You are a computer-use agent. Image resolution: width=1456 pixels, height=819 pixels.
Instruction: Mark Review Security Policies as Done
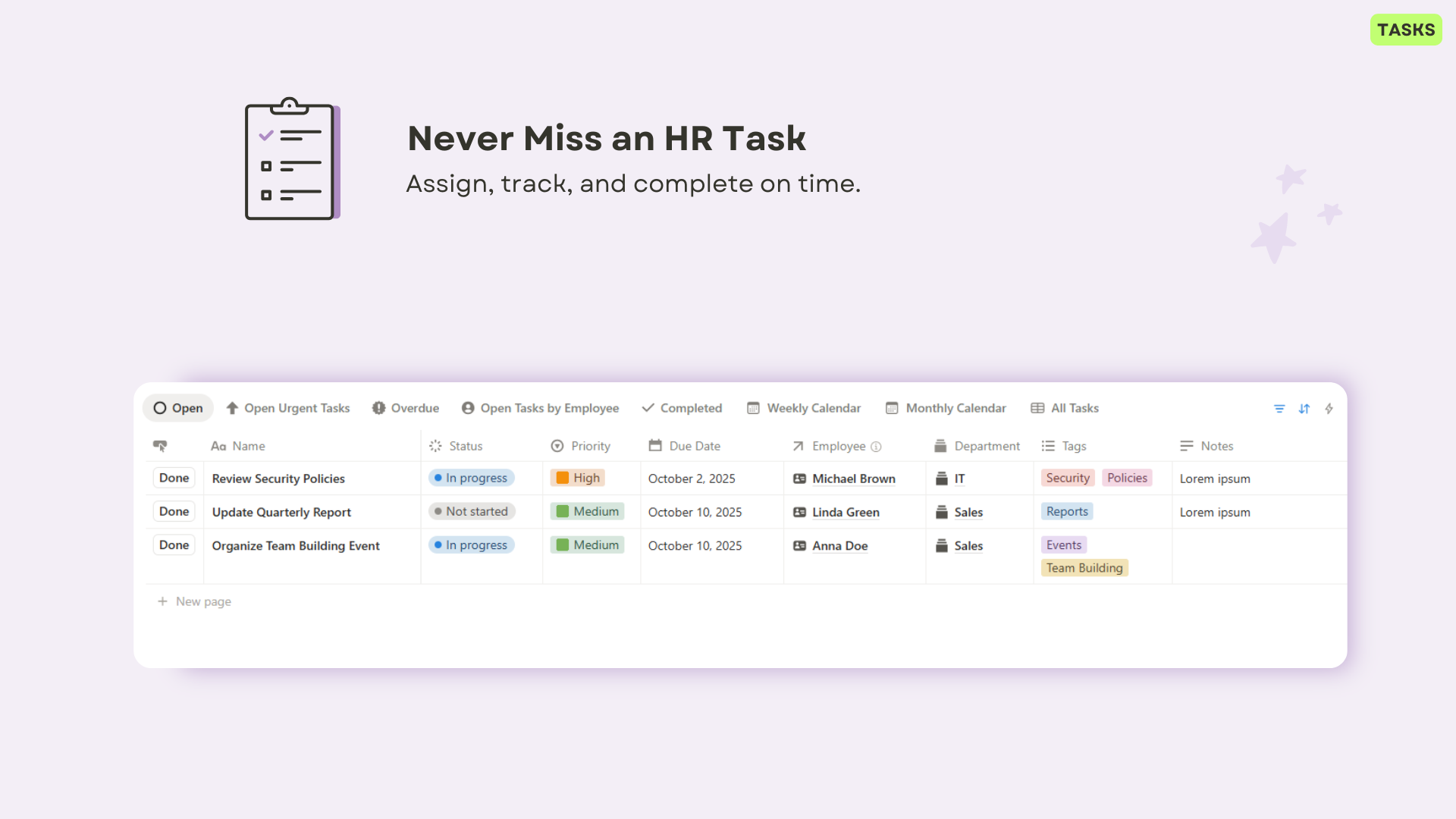pos(174,478)
